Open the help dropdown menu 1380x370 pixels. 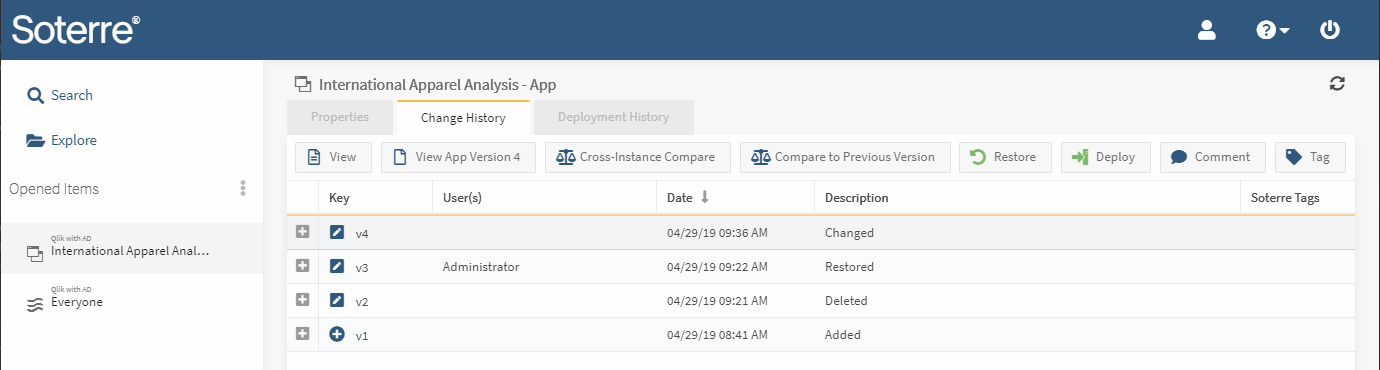pyautogui.click(x=1272, y=30)
